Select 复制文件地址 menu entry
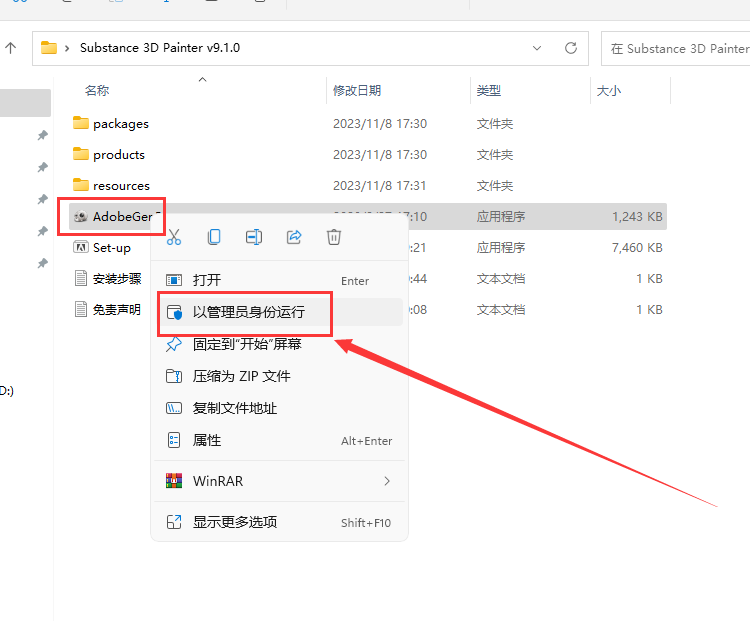This screenshot has width=750, height=621. [x=279, y=408]
